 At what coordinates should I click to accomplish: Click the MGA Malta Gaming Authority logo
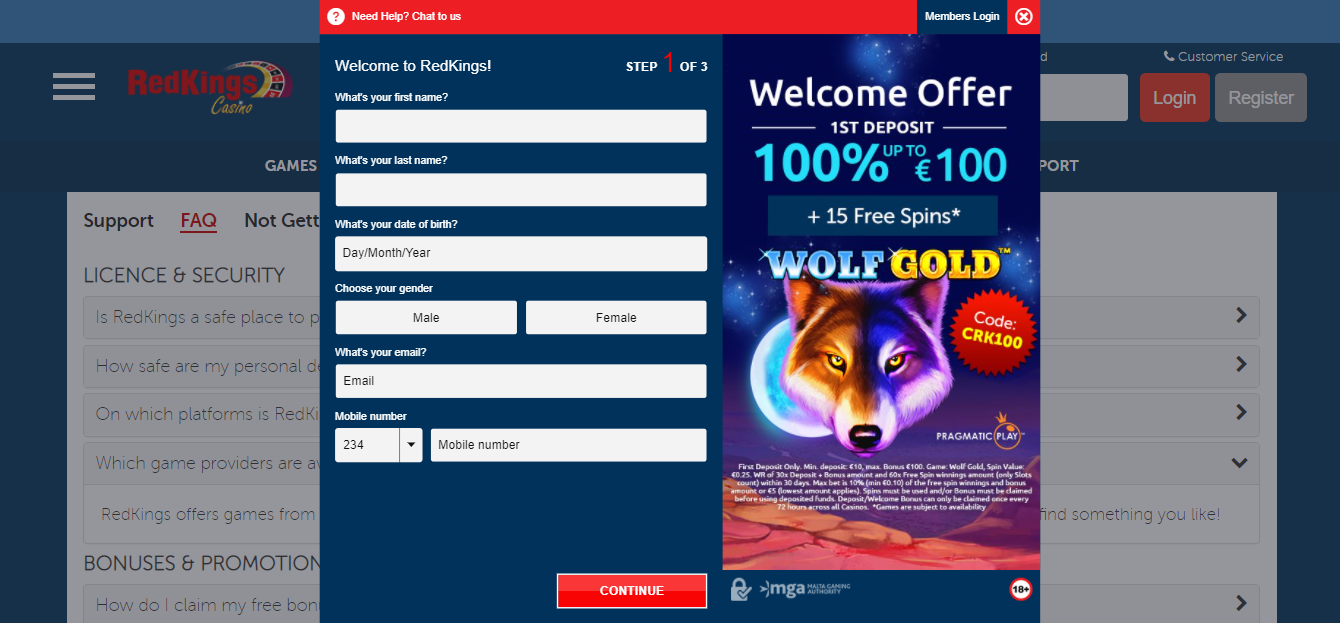(x=805, y=589)
